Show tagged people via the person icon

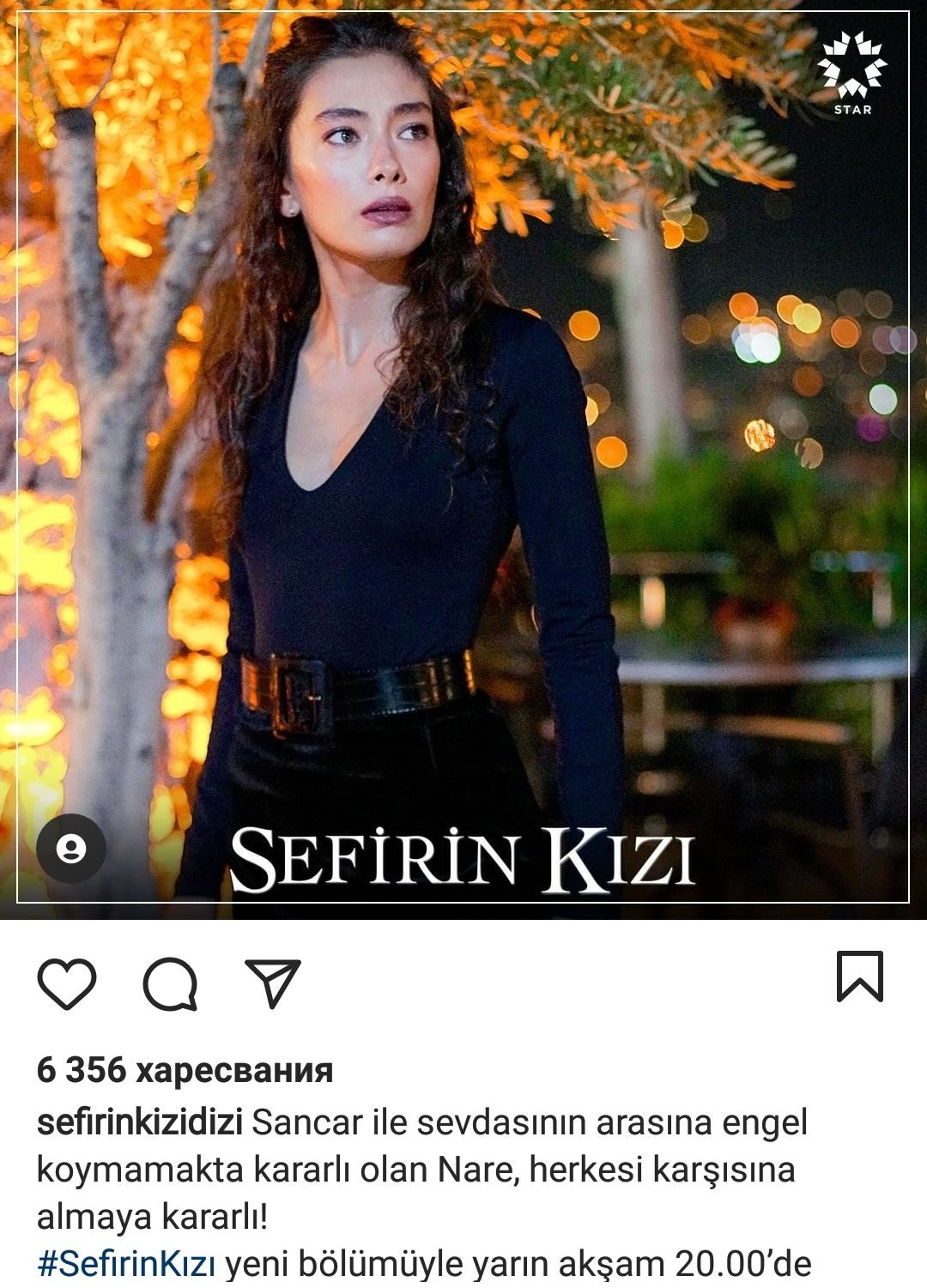click(71, 849)
